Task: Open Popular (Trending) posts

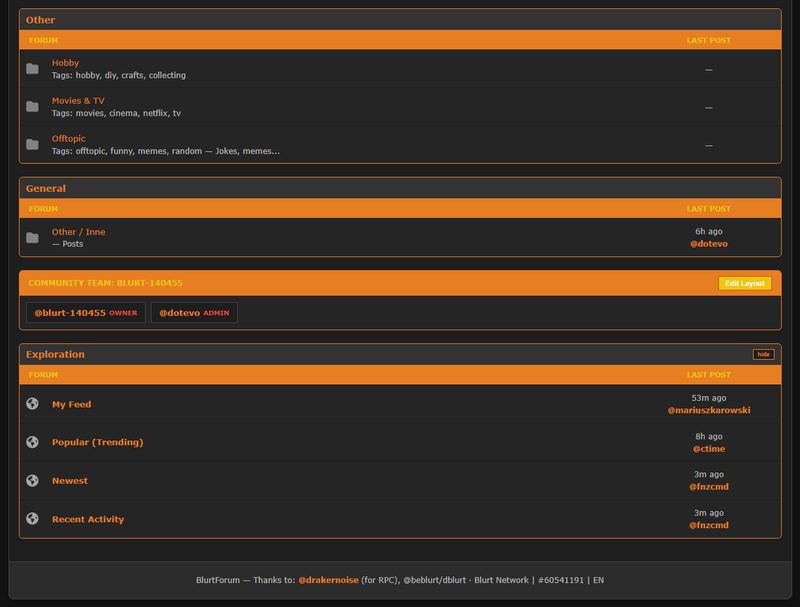Action: pos(97,442)
